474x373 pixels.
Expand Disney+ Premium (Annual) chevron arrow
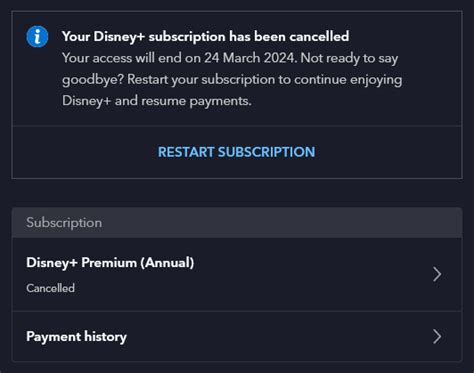437,274
